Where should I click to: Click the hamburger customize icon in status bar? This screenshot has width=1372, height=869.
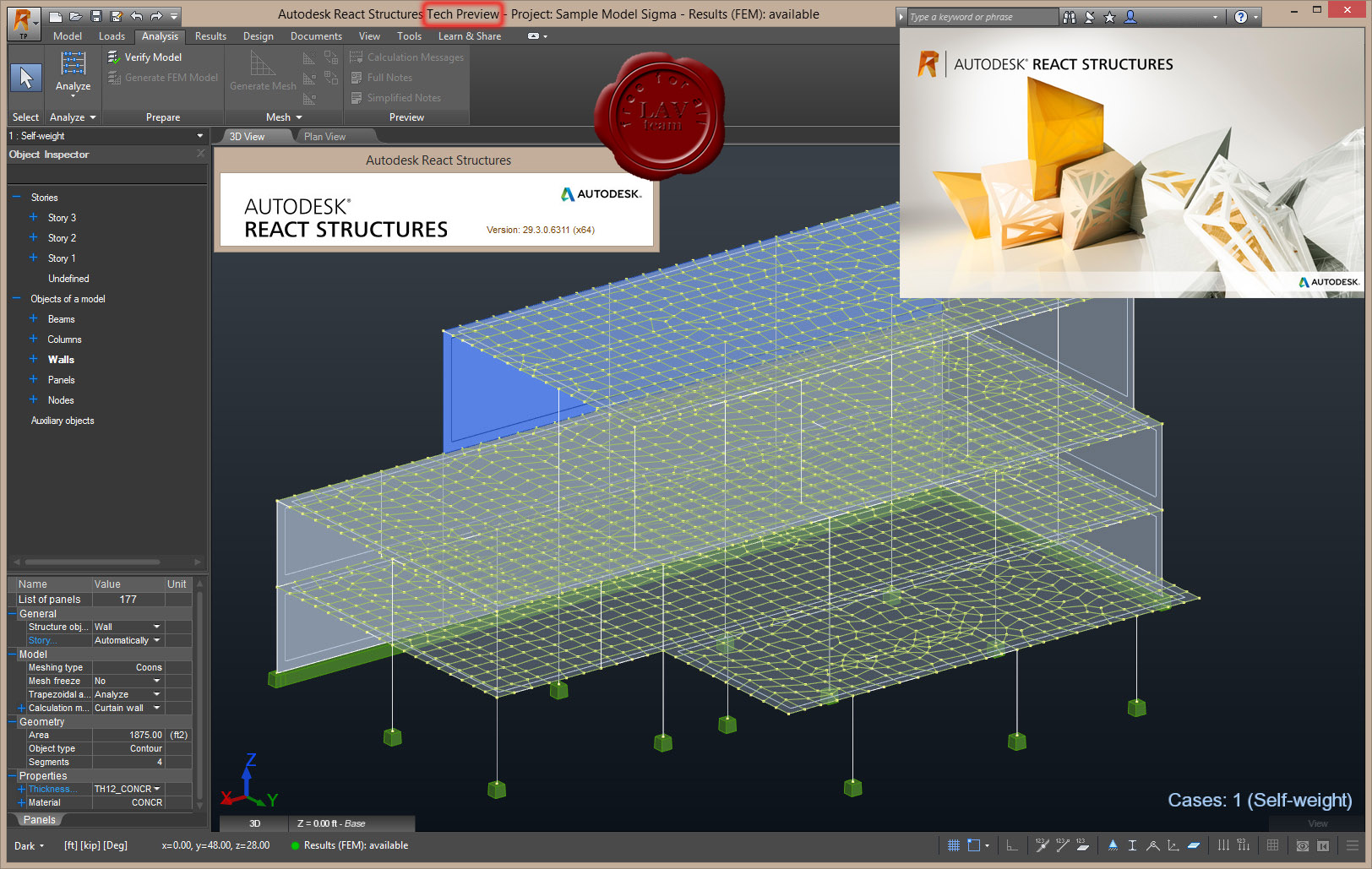pyautogui.click(x=1353, y=845)
